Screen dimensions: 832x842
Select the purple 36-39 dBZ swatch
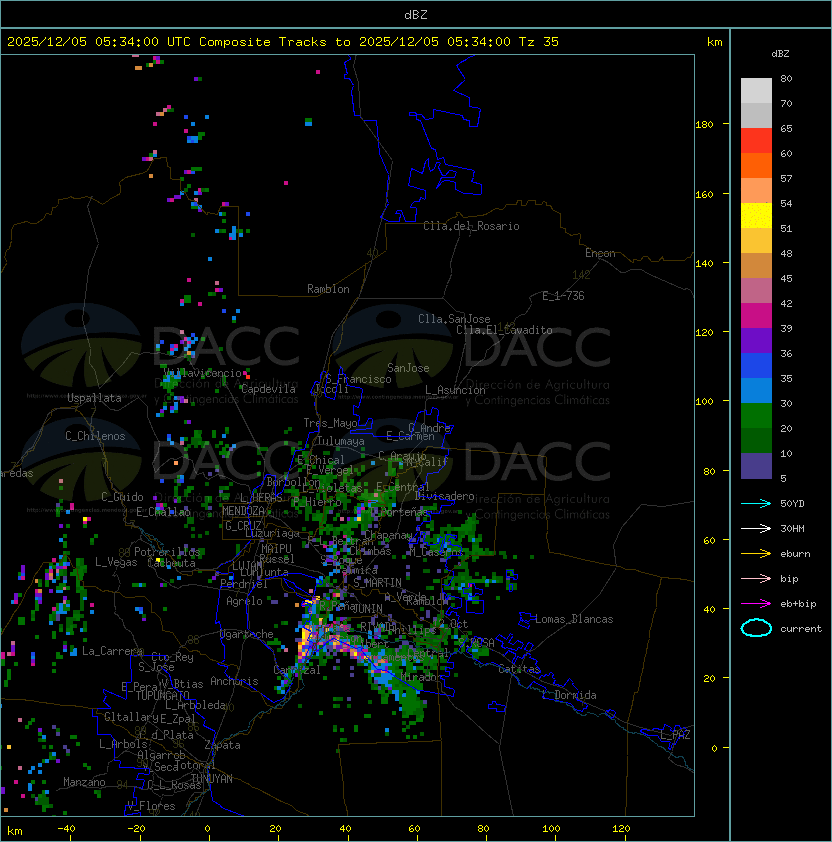(x=756, y=340)
